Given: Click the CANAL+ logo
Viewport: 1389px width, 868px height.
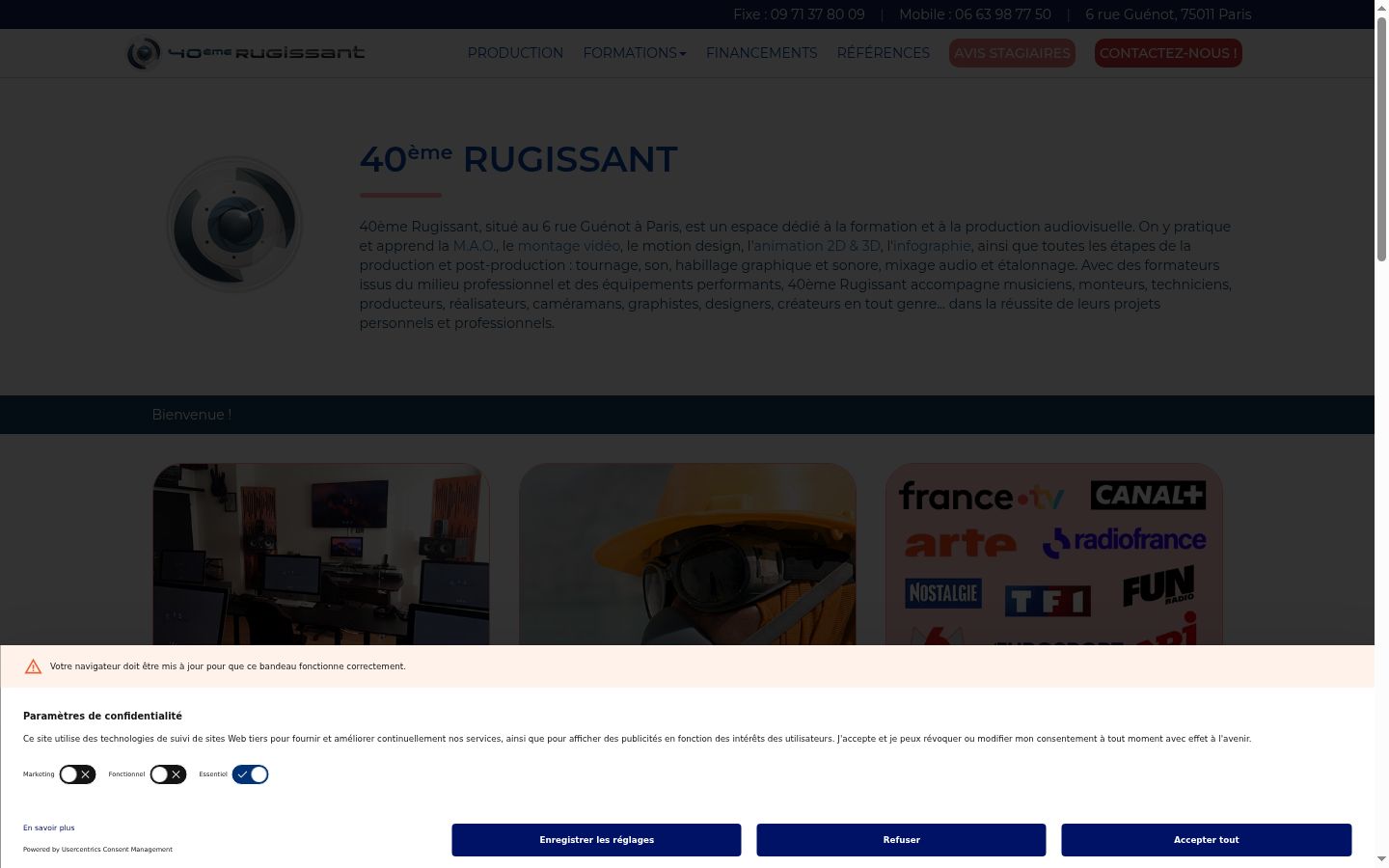Looking at the screenshot, I should (1148, 495).
